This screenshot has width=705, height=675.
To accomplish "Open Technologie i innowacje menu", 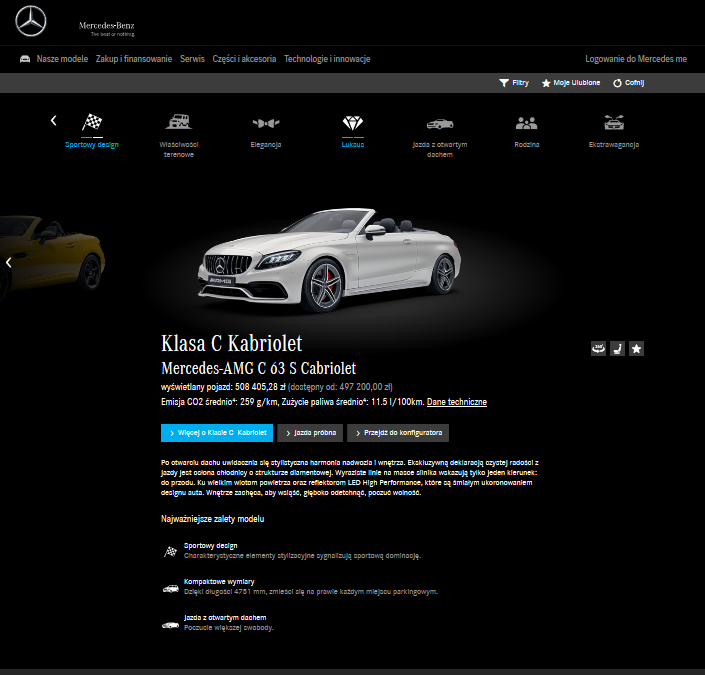I will [x=327, y=59].
